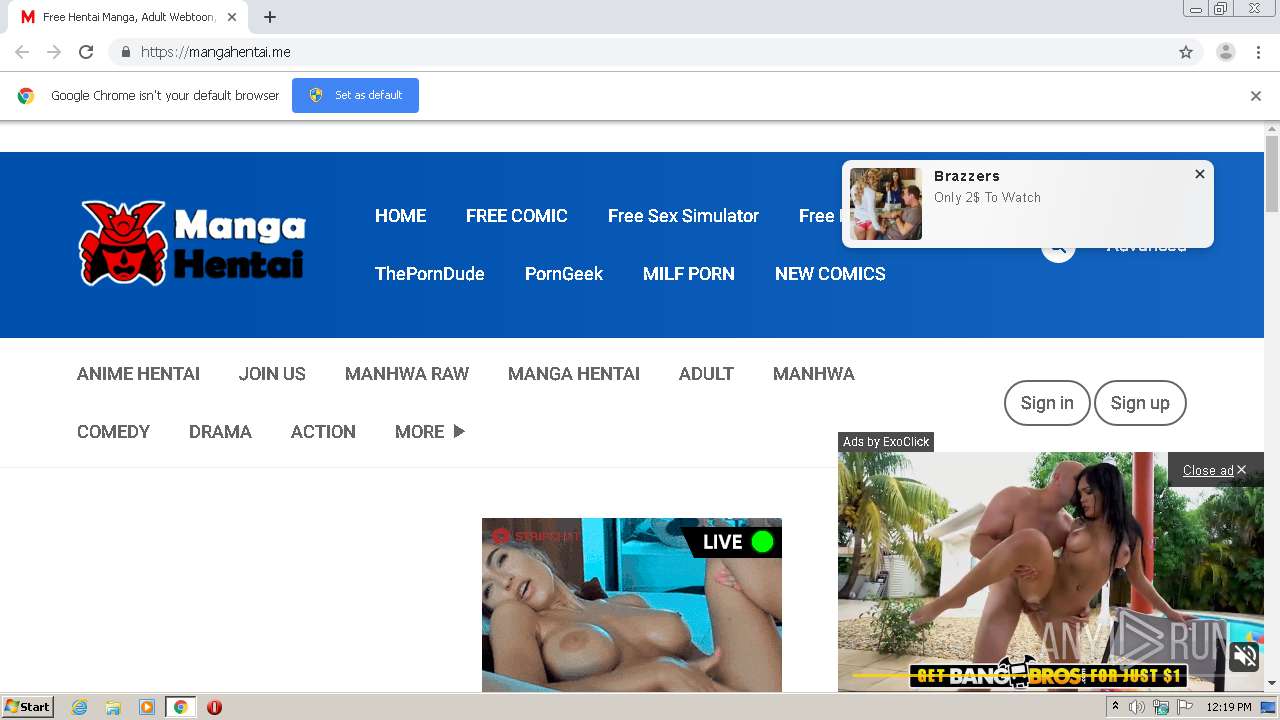Click the Sign up button

pos(1140,403)
